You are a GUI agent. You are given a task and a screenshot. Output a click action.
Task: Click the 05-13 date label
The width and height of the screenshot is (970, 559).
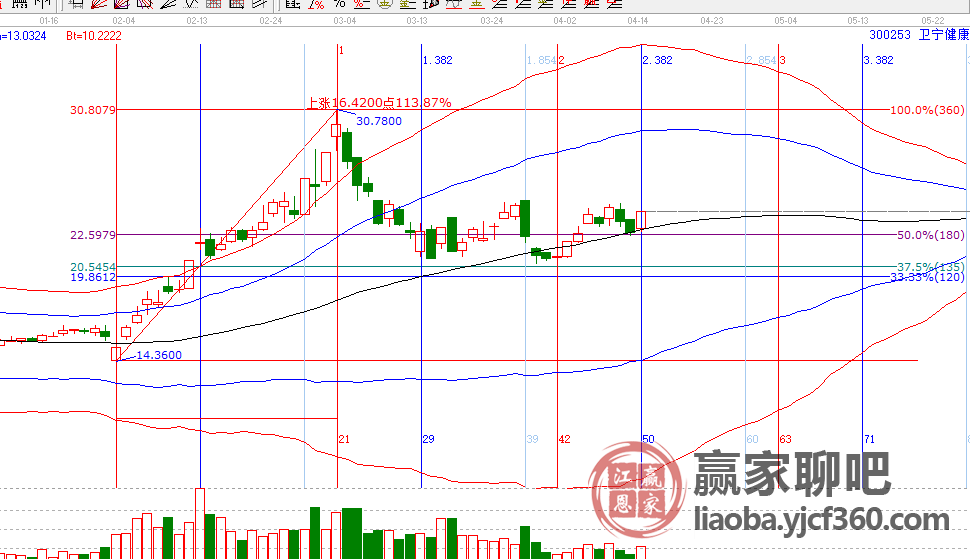(x=858, y=20)
